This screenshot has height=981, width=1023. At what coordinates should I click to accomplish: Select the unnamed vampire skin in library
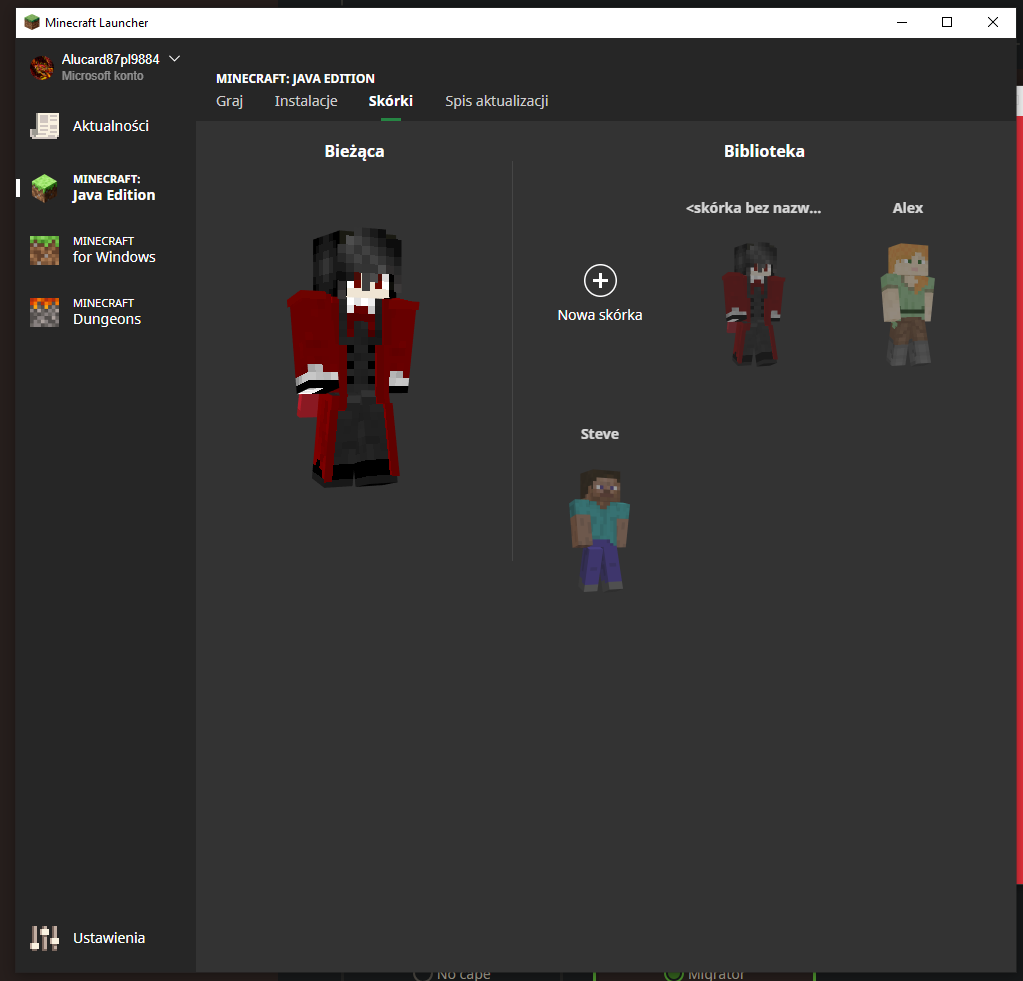(x=753, y=302)
